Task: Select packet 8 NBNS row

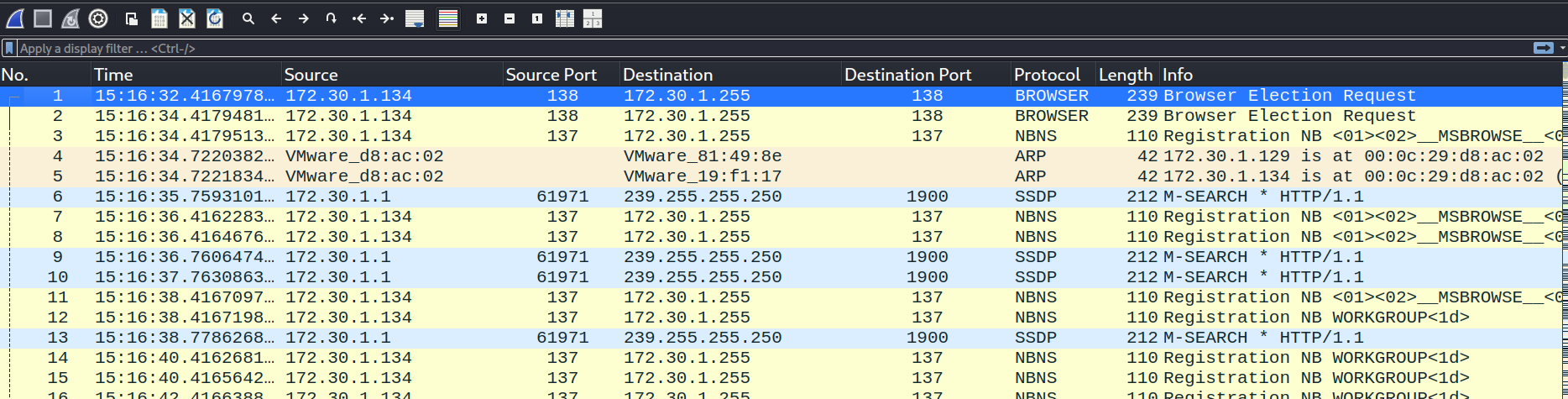Action: tap(781, 237)
